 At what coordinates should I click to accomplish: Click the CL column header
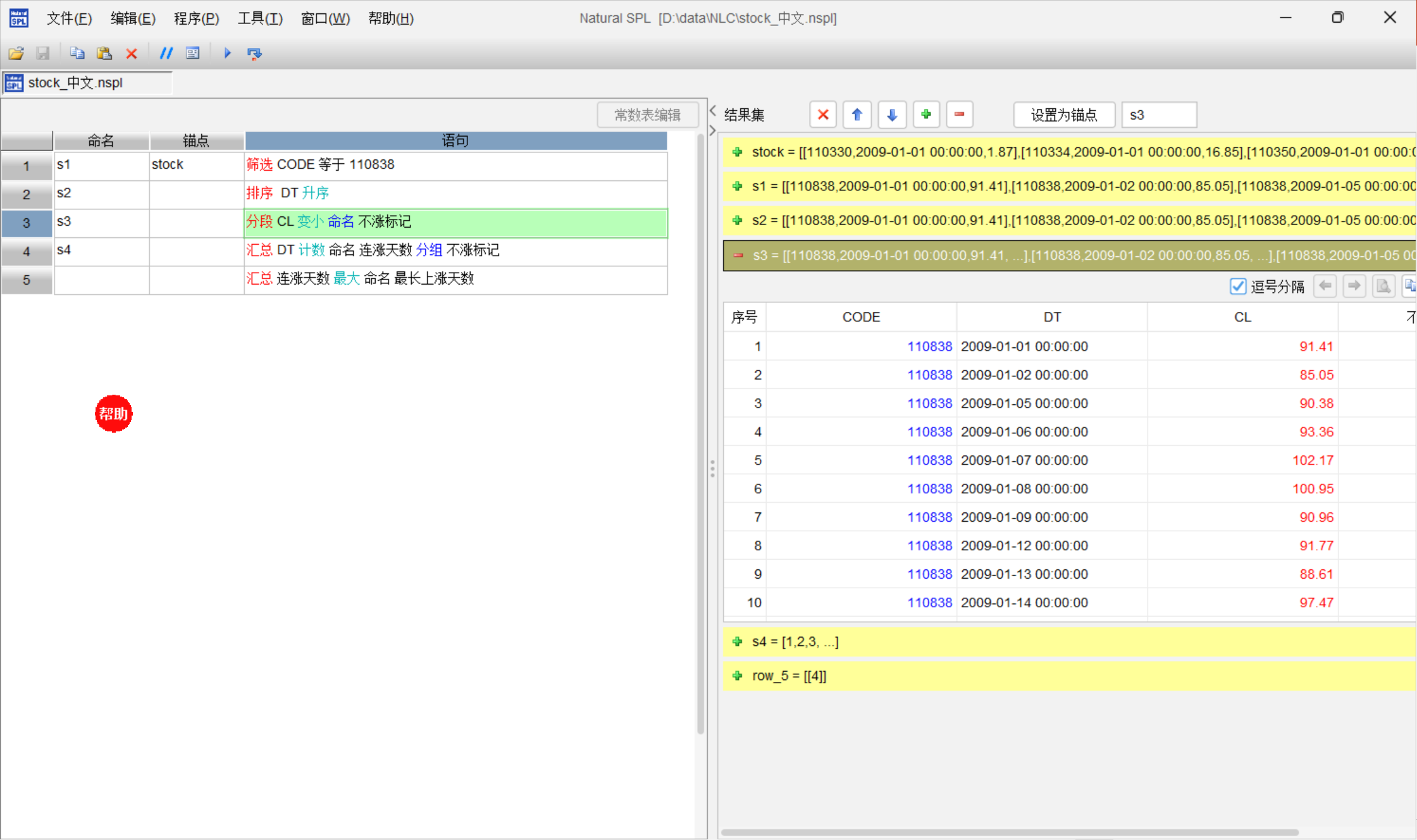coord(1242,317)
